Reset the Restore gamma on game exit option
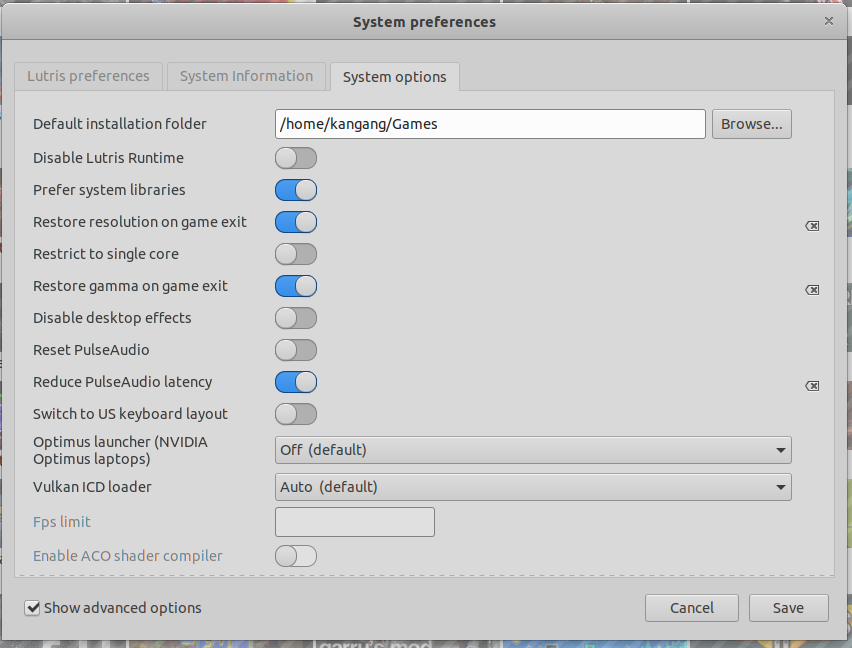Image resolution: width=852 pixels, height=648 pixels. 812,290
